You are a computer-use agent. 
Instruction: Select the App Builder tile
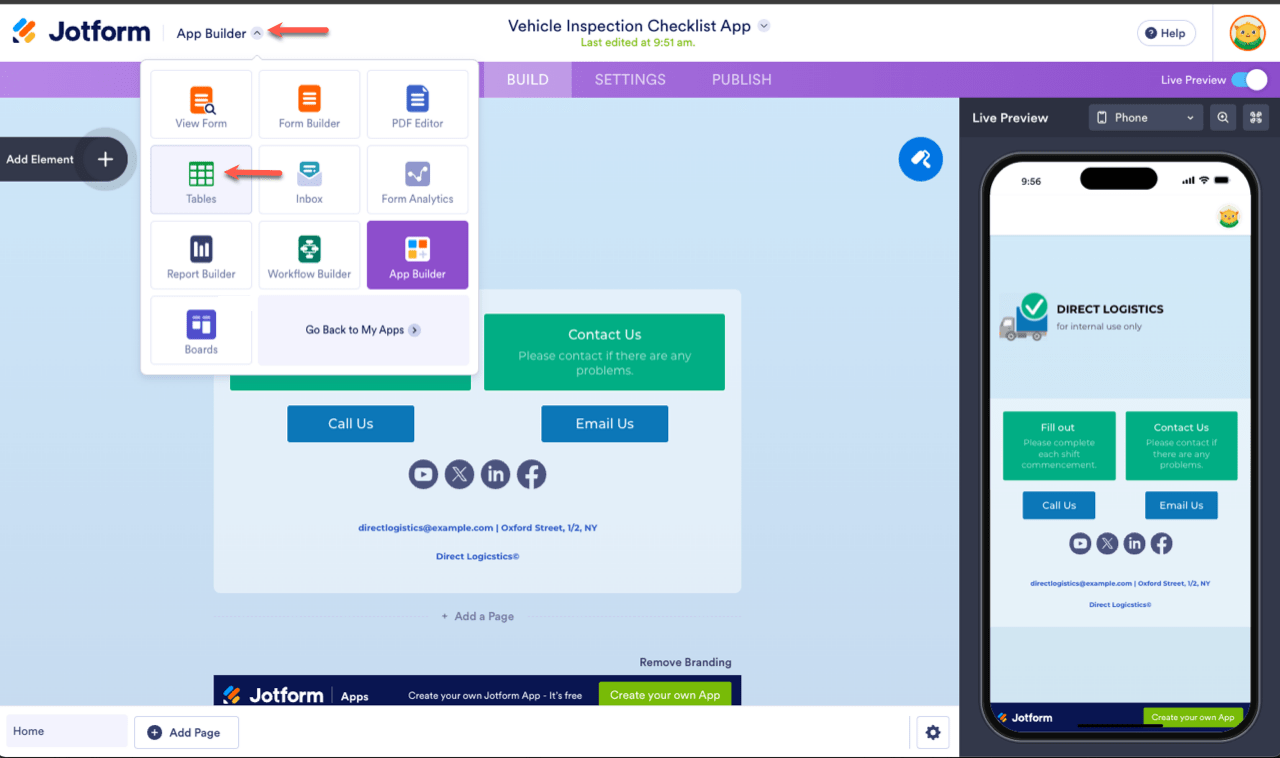point(417,255)
